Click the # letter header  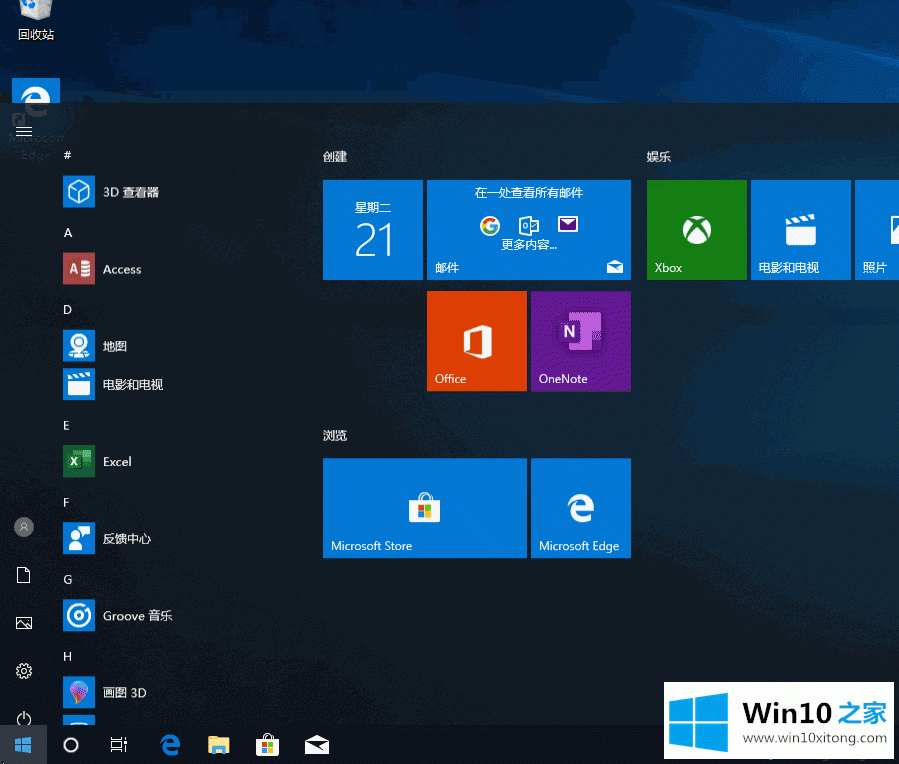click(68, 155)
